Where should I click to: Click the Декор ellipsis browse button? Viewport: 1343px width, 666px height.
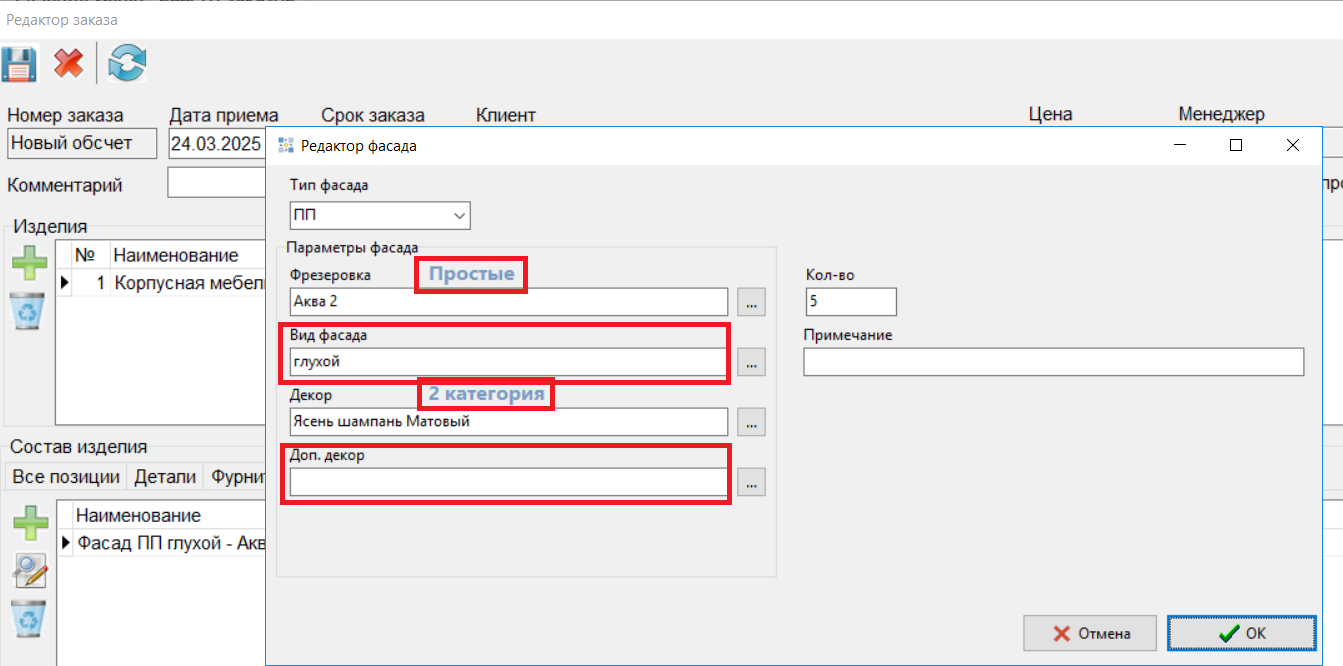pos(751,422)
